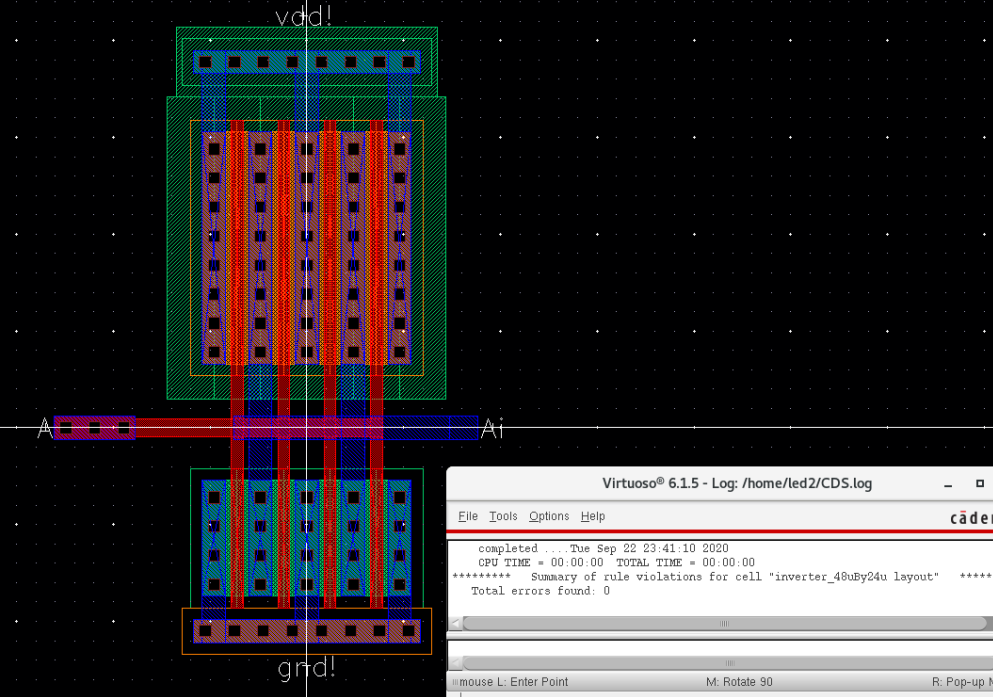The height and width of the screenshot is (697, 993).
Task: Minimize the CDS.log window
Action: (948, 484)
